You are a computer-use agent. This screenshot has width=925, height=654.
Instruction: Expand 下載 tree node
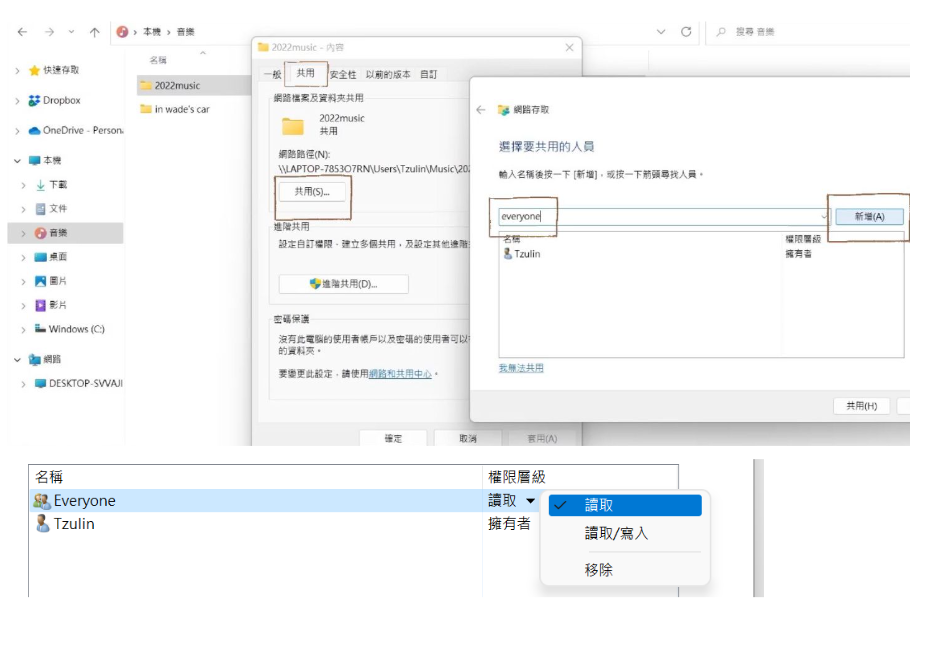point(24,185)
